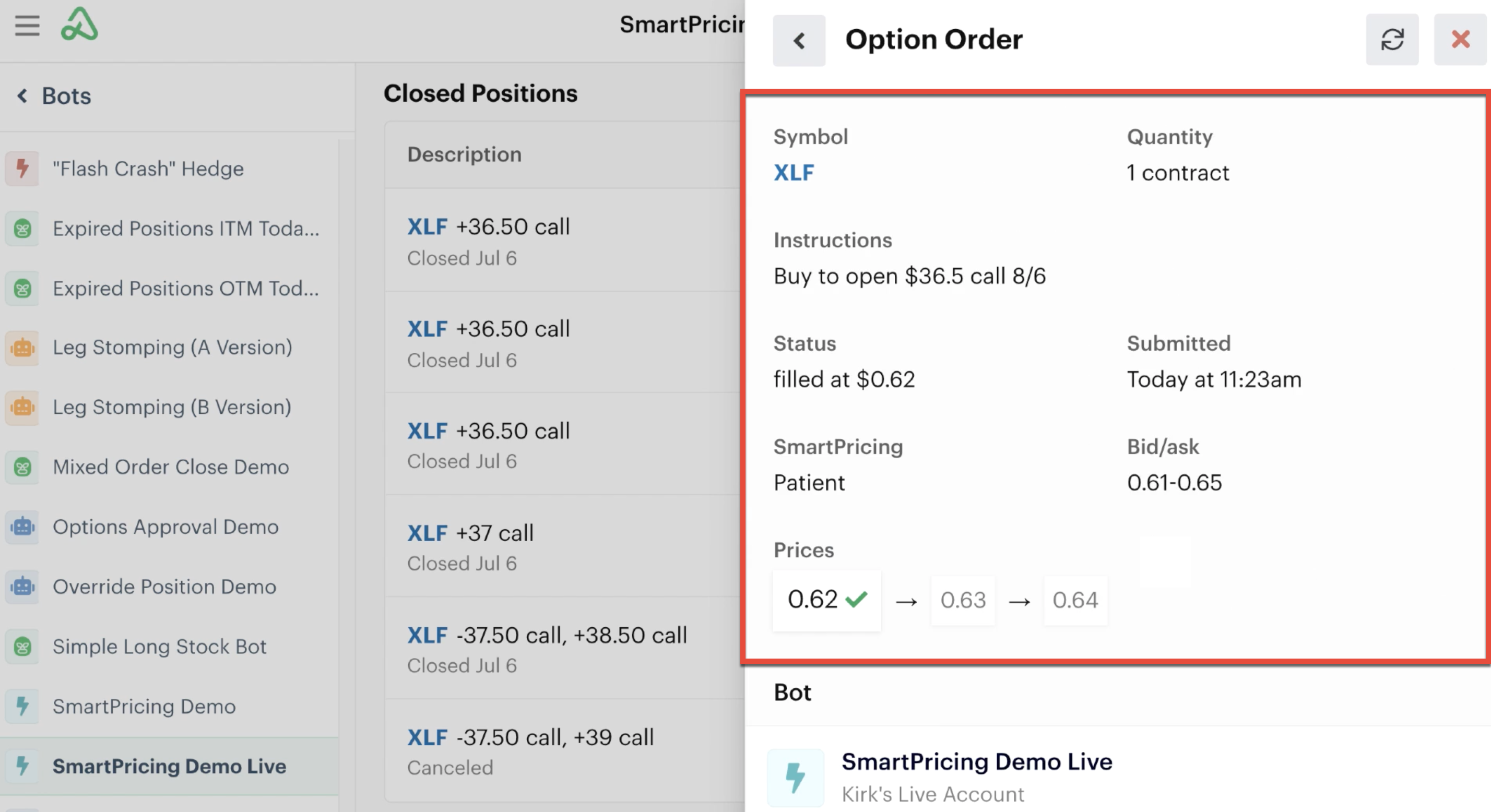This screenshot has width=1491, height=812.
Task: Open the hamburger menu
Action: (27, 26)
